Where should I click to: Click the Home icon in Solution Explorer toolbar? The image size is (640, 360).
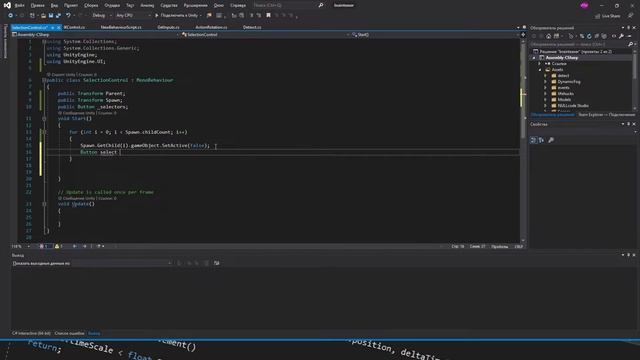(x=549, y=36)
